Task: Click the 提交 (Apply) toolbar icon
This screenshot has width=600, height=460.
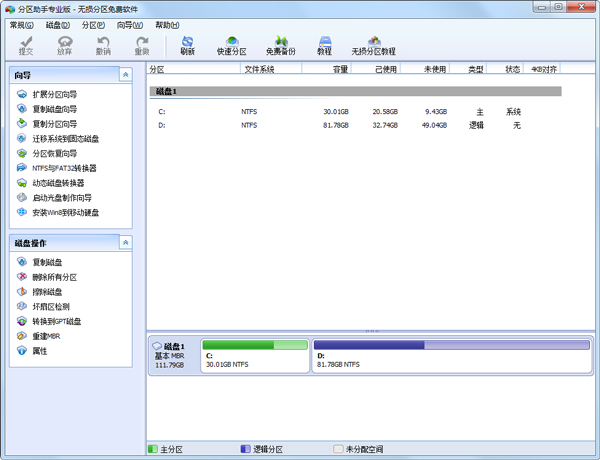Action: [x=26, y=44]
